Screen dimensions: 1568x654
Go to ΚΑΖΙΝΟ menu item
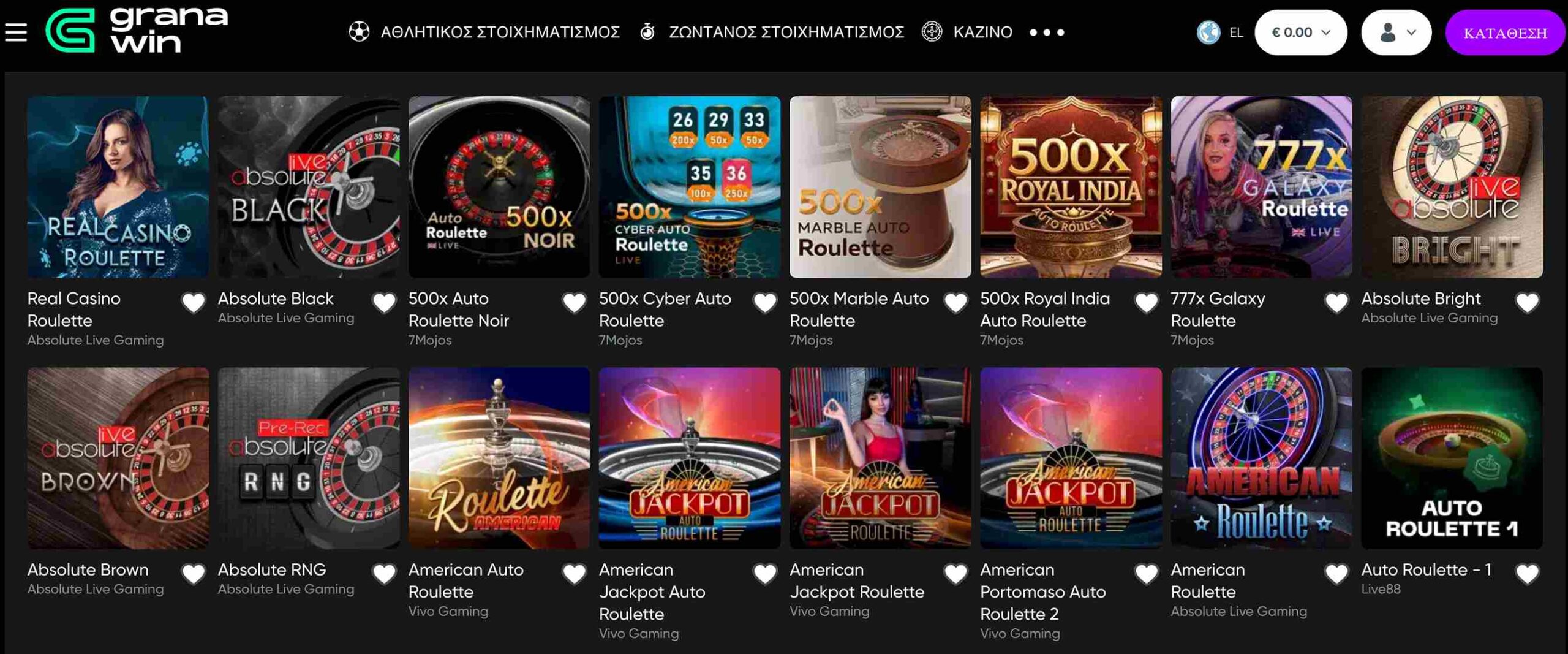click(x=982, y=32)
